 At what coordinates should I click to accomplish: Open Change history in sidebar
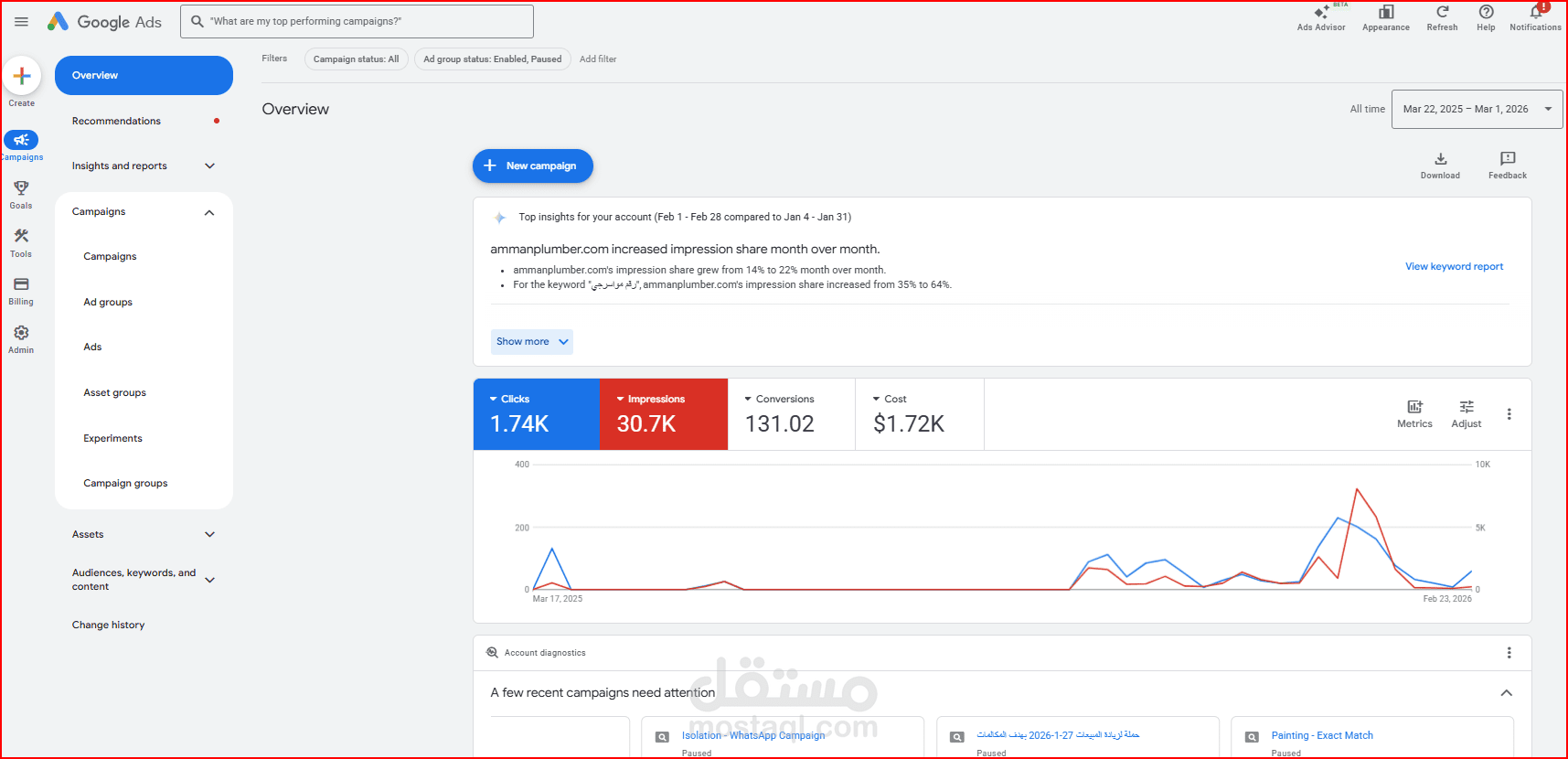pos(108,625)
